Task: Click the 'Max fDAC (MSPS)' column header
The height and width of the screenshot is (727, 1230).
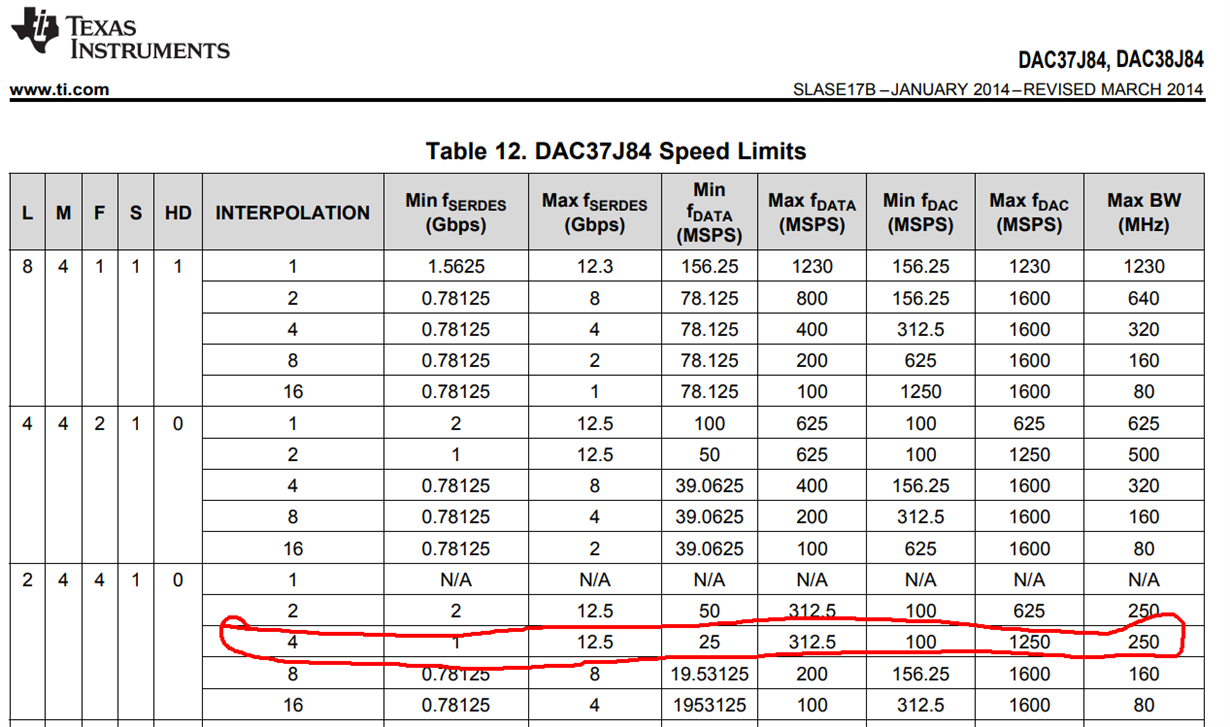Action: click(x=1029, y=213)
